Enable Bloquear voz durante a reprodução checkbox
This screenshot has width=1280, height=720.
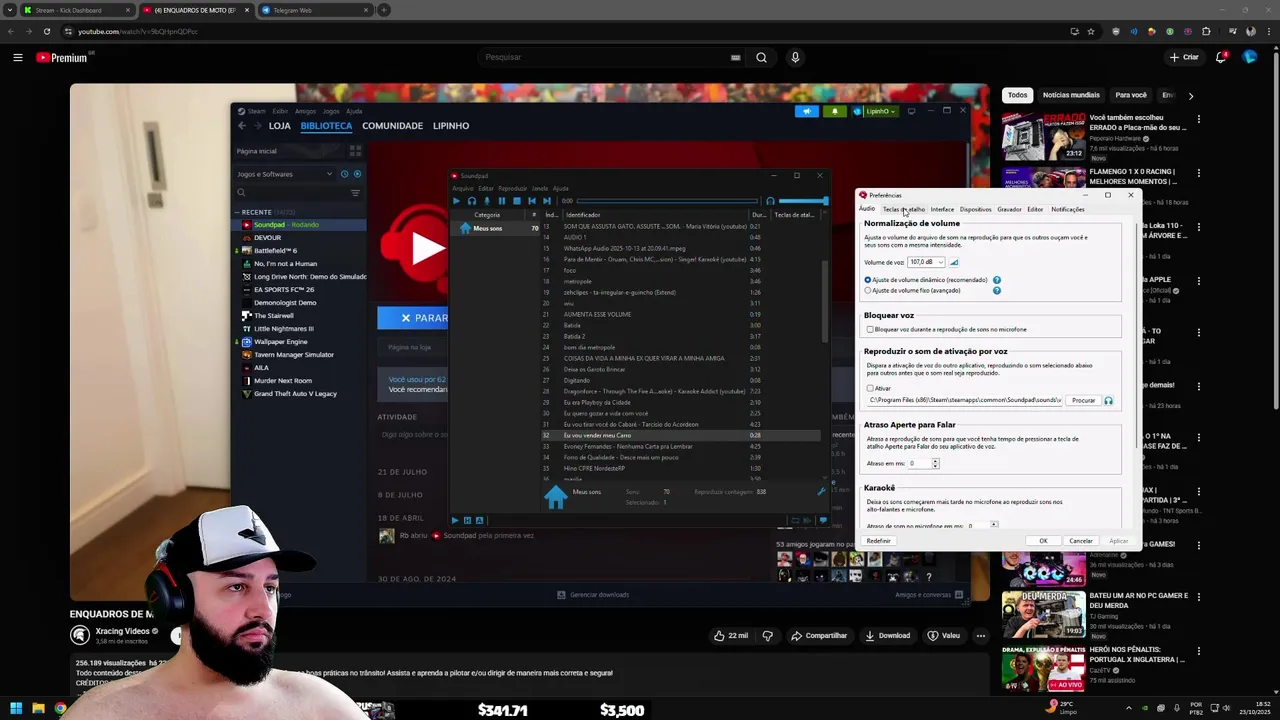coord(870,329)
